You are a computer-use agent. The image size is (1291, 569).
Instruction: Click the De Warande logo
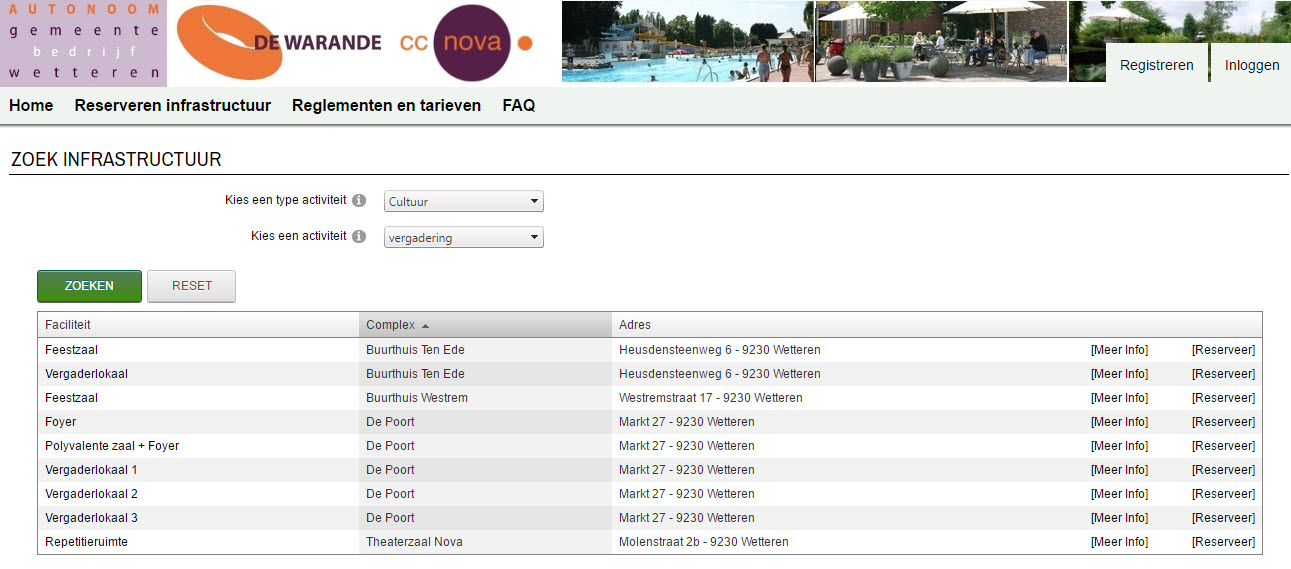coord(279,42)
